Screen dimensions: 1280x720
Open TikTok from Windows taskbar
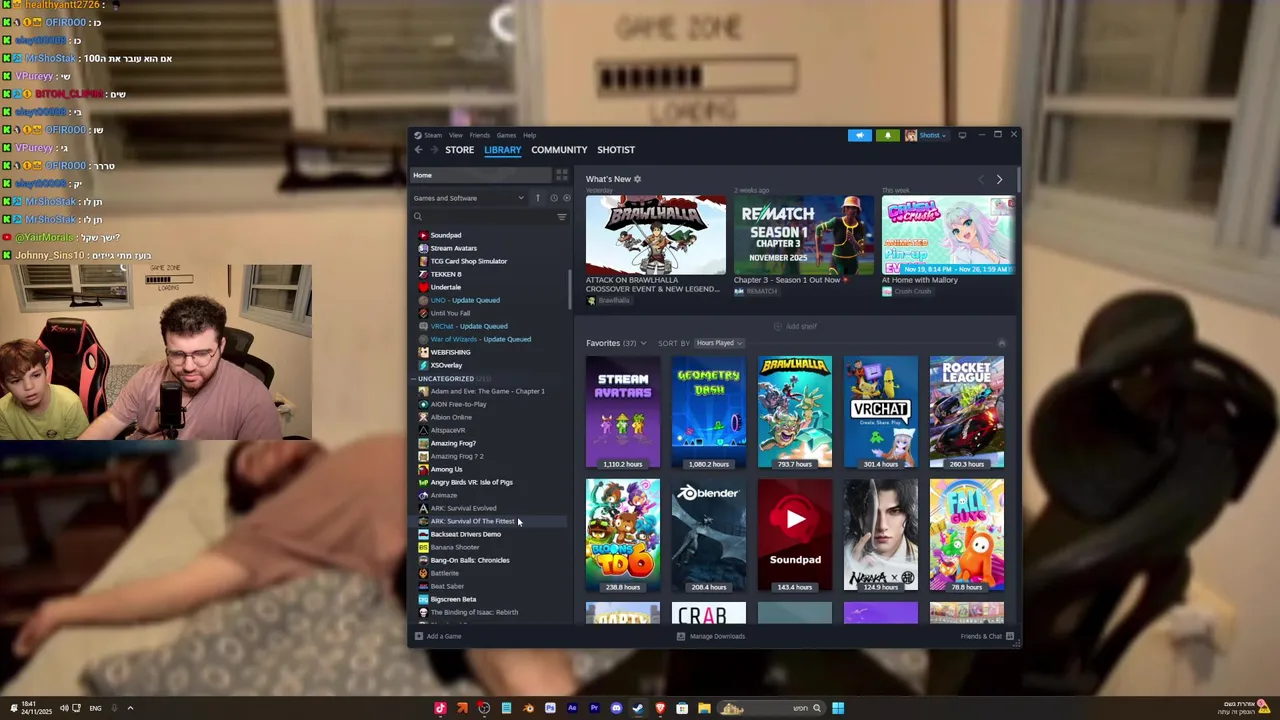440,708
